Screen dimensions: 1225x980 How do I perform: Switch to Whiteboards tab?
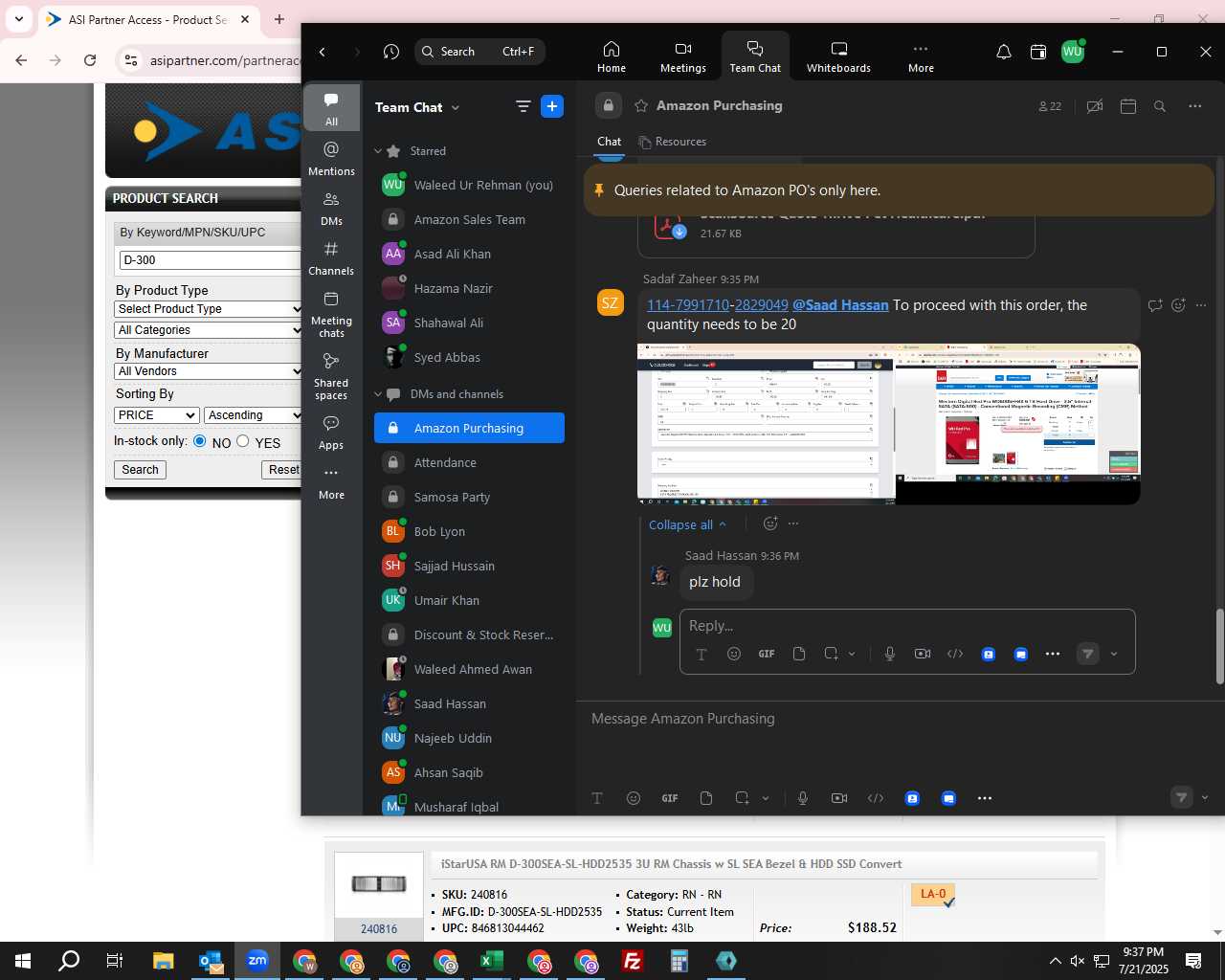[x=838, y=56]
